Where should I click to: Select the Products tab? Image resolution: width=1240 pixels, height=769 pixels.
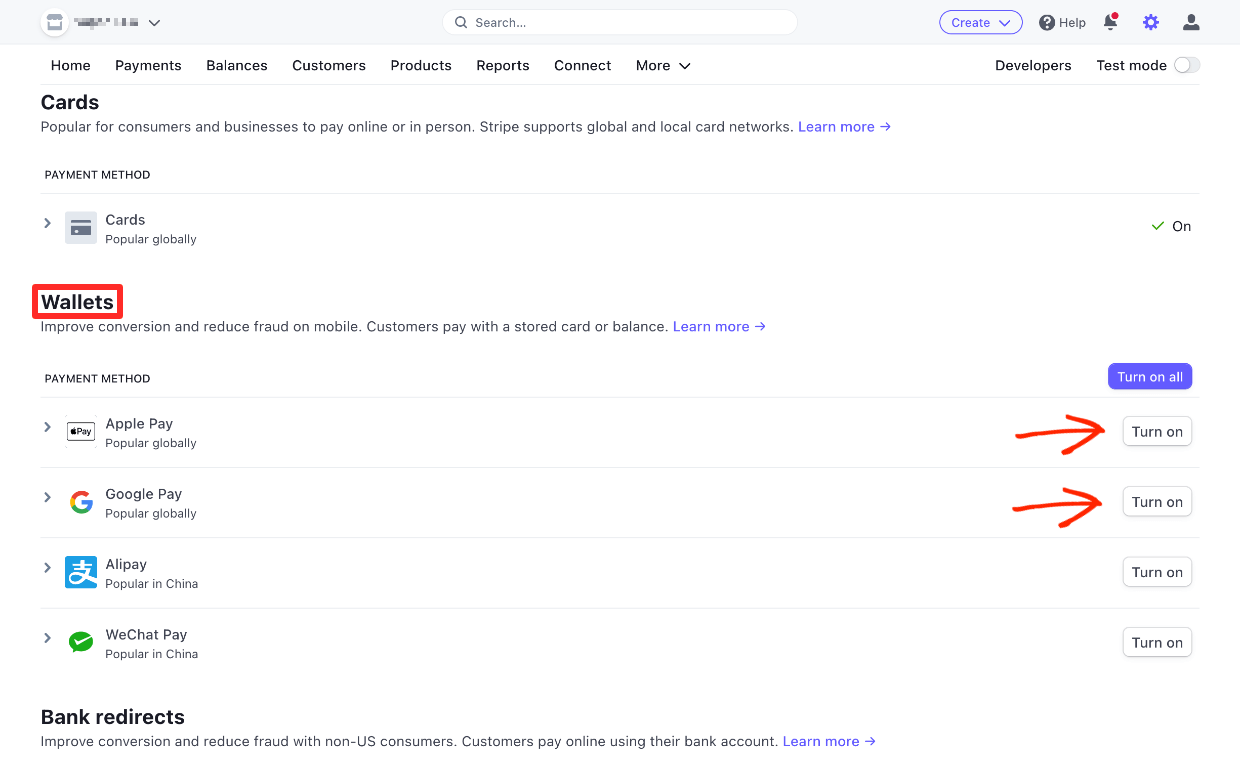point(421,65)
